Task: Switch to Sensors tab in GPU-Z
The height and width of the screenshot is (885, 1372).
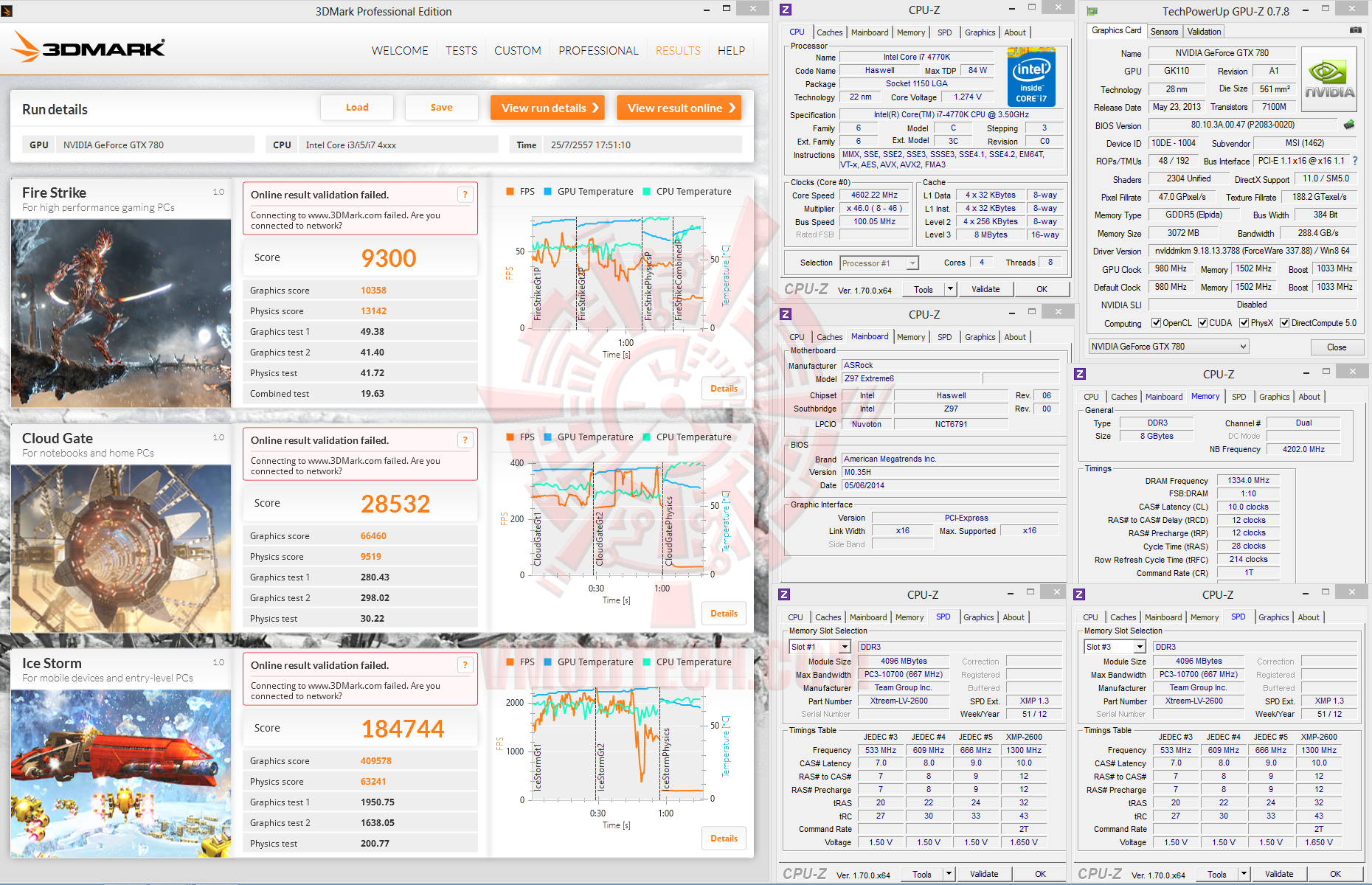Action: click(x=1164, y=32)
